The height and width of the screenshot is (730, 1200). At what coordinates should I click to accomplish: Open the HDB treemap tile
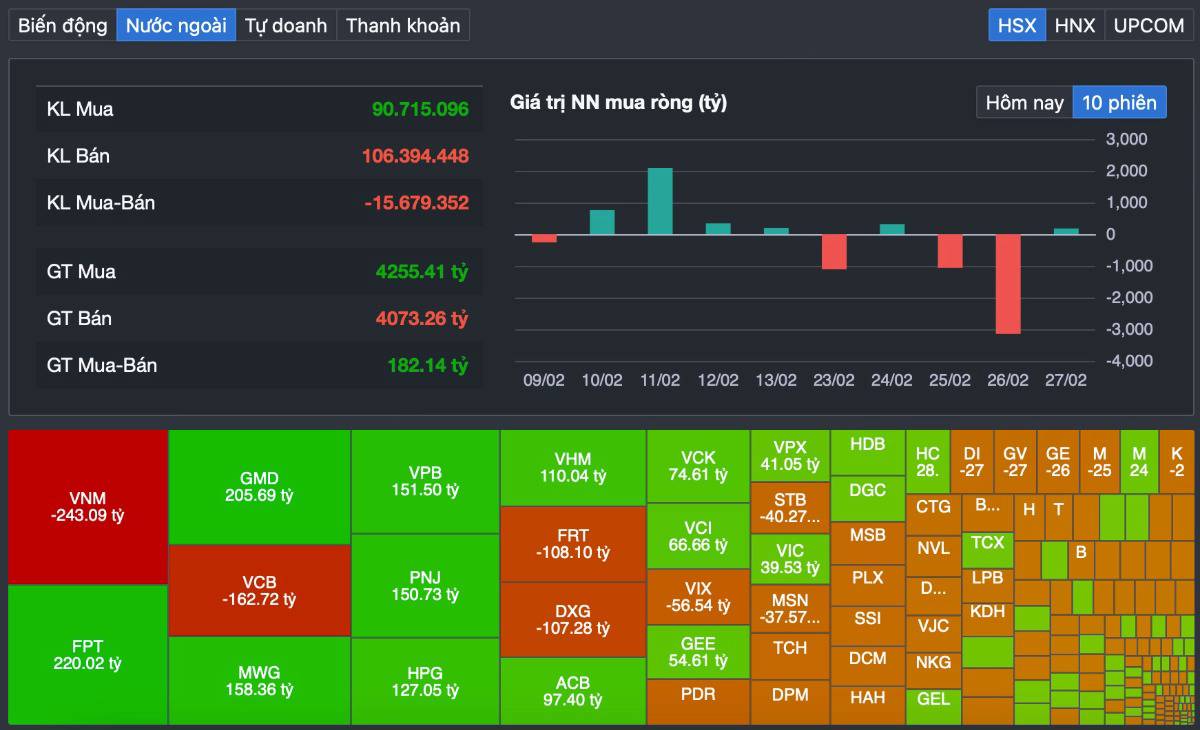pyautogui.click(x=868, y=451)
